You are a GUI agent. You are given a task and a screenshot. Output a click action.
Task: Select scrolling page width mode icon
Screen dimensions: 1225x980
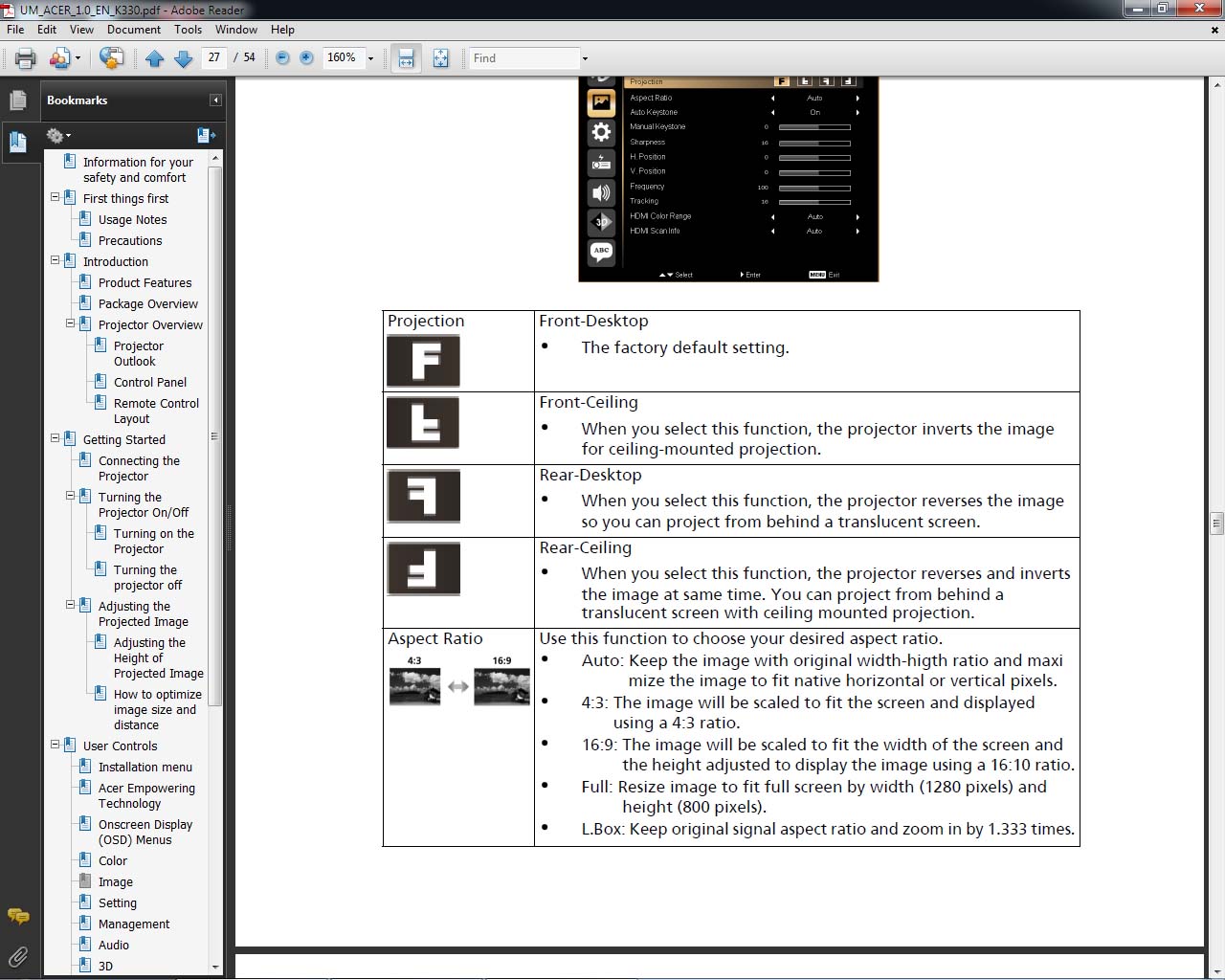[x=407, y=58]
